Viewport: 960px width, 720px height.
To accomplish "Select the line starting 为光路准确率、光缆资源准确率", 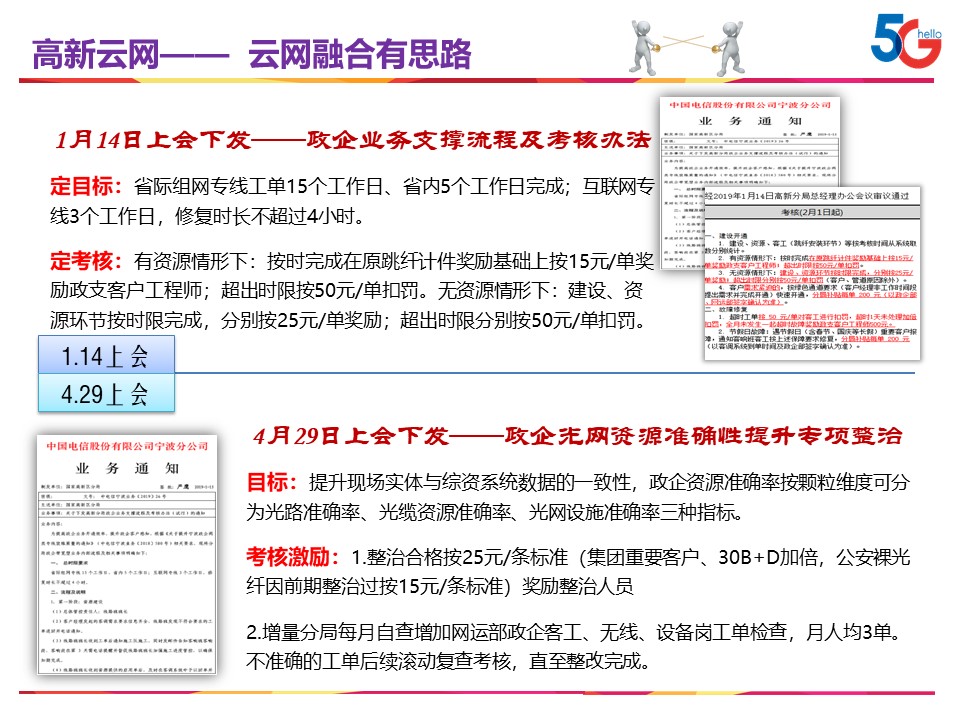I will pos(494,512).
